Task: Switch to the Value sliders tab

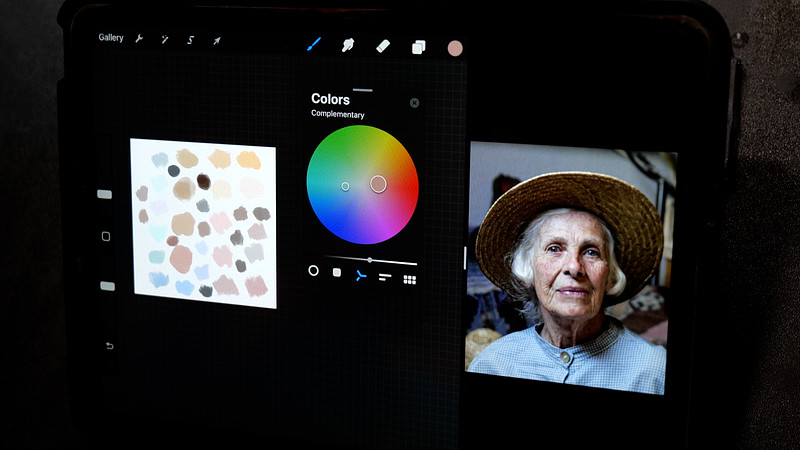Action: tap(385, 277)
